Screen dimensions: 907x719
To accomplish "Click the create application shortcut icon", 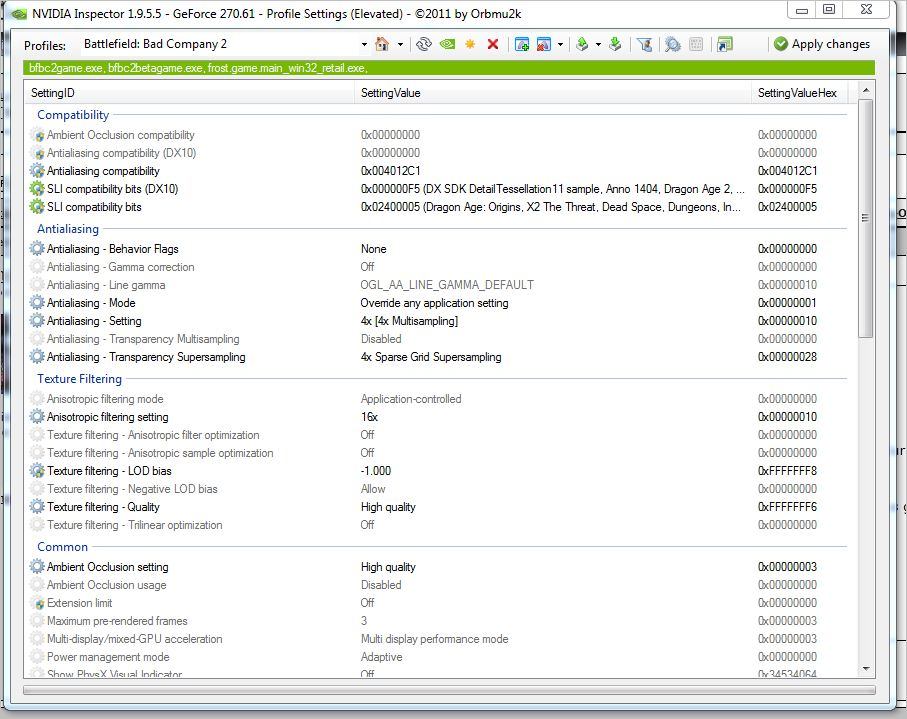I will click(724, 44).
